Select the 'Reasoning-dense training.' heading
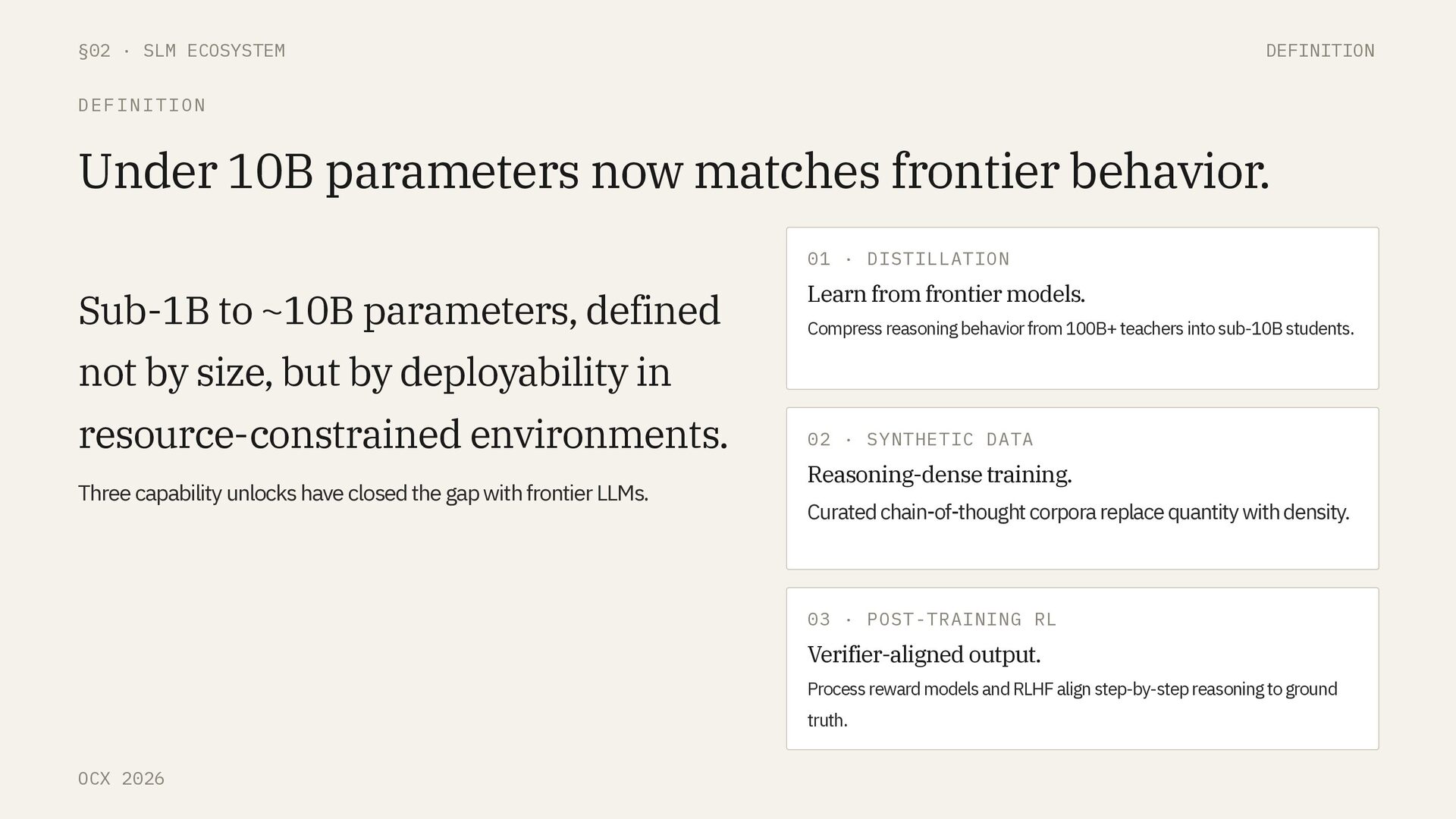The width and height of the screenshot is (1456, 819). (x=939, y=475)
